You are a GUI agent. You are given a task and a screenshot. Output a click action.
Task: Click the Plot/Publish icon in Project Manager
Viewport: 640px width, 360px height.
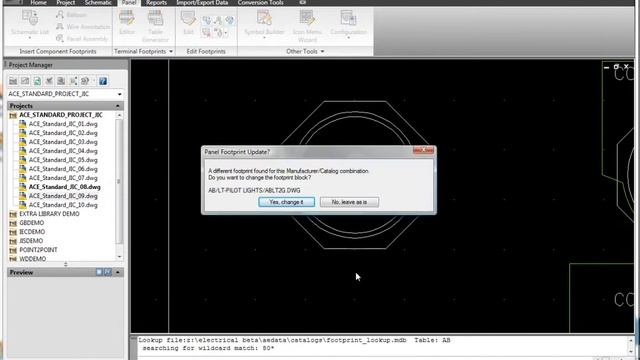click(x=85, y=81)
